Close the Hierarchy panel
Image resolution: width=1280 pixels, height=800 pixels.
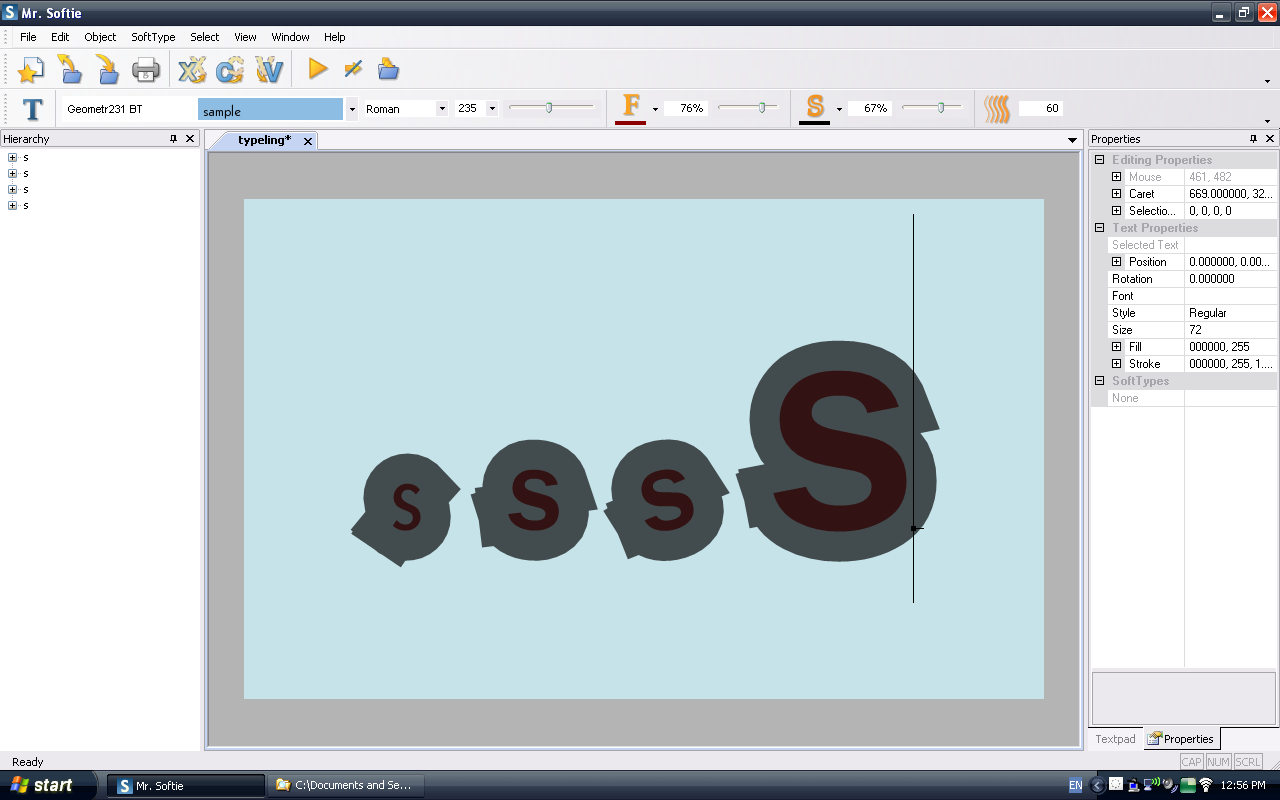(190, 139)
